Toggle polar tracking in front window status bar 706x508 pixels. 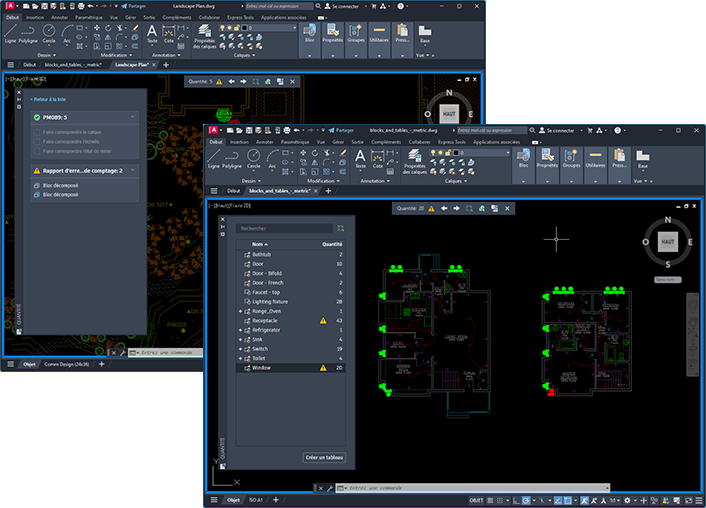(x=526, y=500)
